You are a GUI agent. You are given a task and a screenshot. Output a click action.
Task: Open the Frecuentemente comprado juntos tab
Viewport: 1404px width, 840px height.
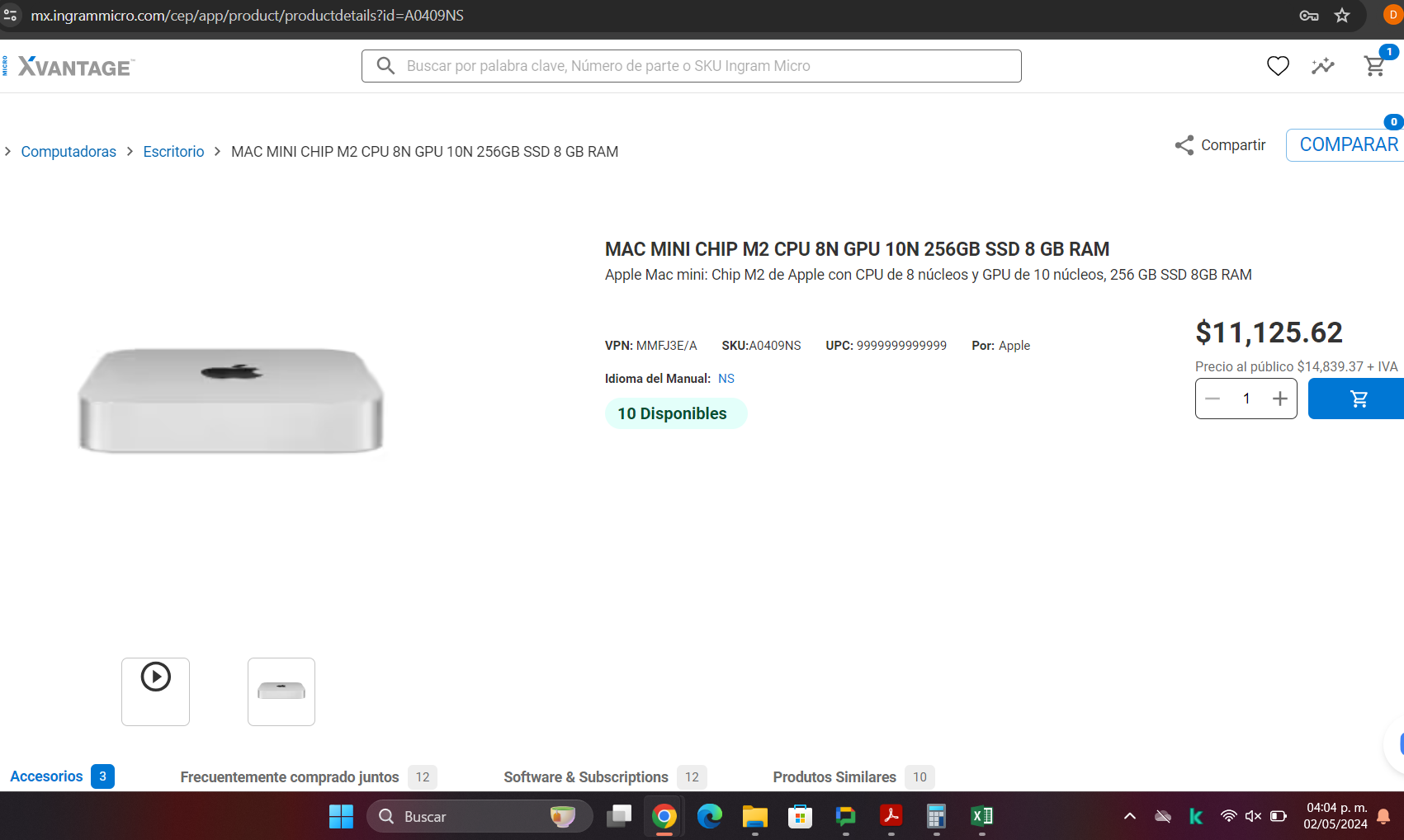click(308, 777)
